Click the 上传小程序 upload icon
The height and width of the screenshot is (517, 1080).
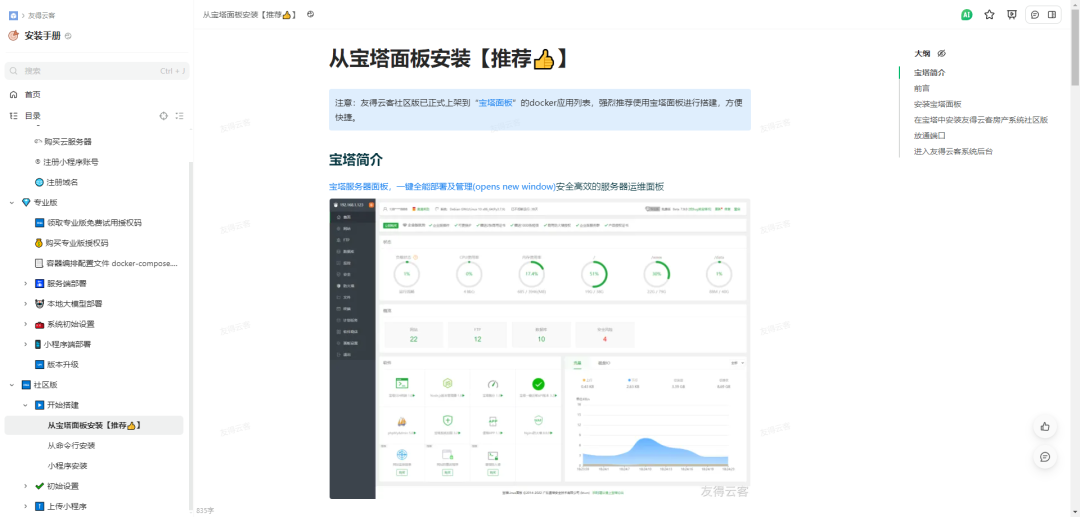point(39,507)
